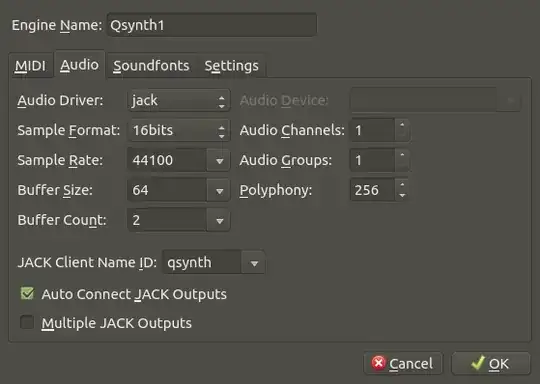The height and width of the screenshot is (384, 540).
Task: Click the Polyphony 256 value field
Action: pyautogui.click(x=373, y=190)
